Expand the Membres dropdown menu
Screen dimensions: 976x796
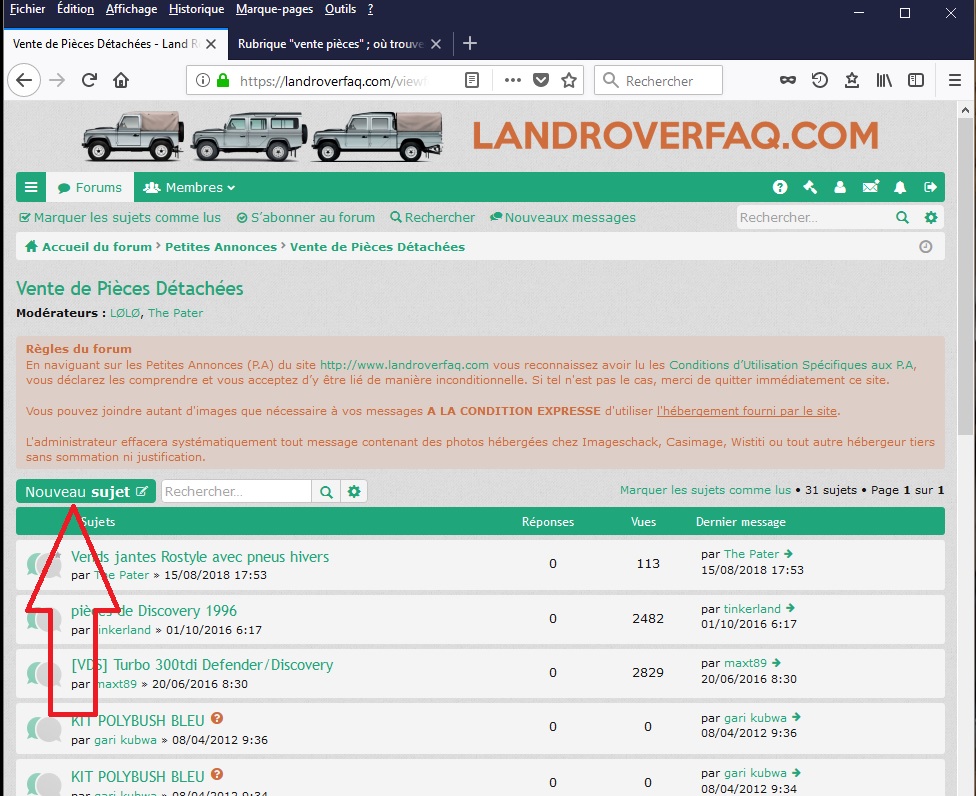(x=189, y=187)
